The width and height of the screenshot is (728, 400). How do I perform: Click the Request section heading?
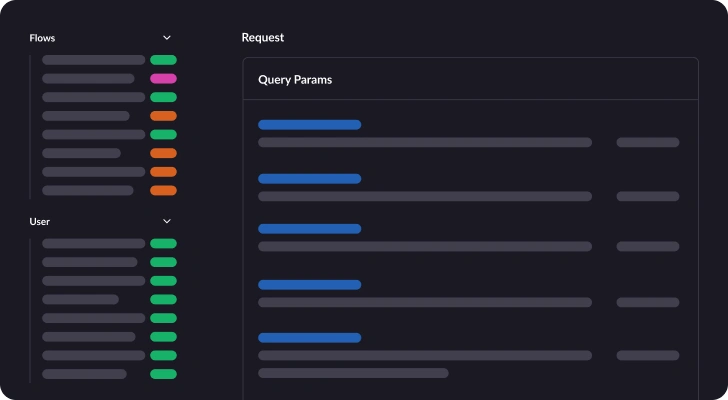pos(263,38)
